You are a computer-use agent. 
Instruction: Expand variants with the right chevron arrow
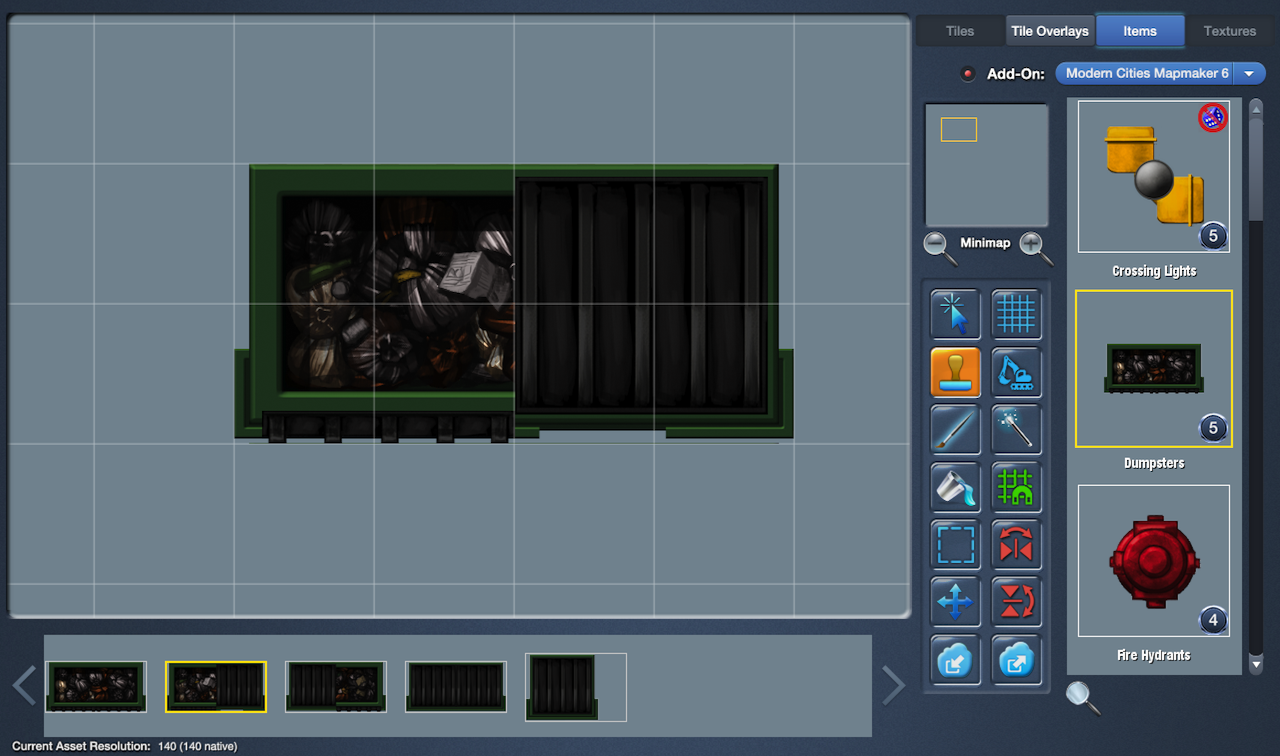click(892, 686)
